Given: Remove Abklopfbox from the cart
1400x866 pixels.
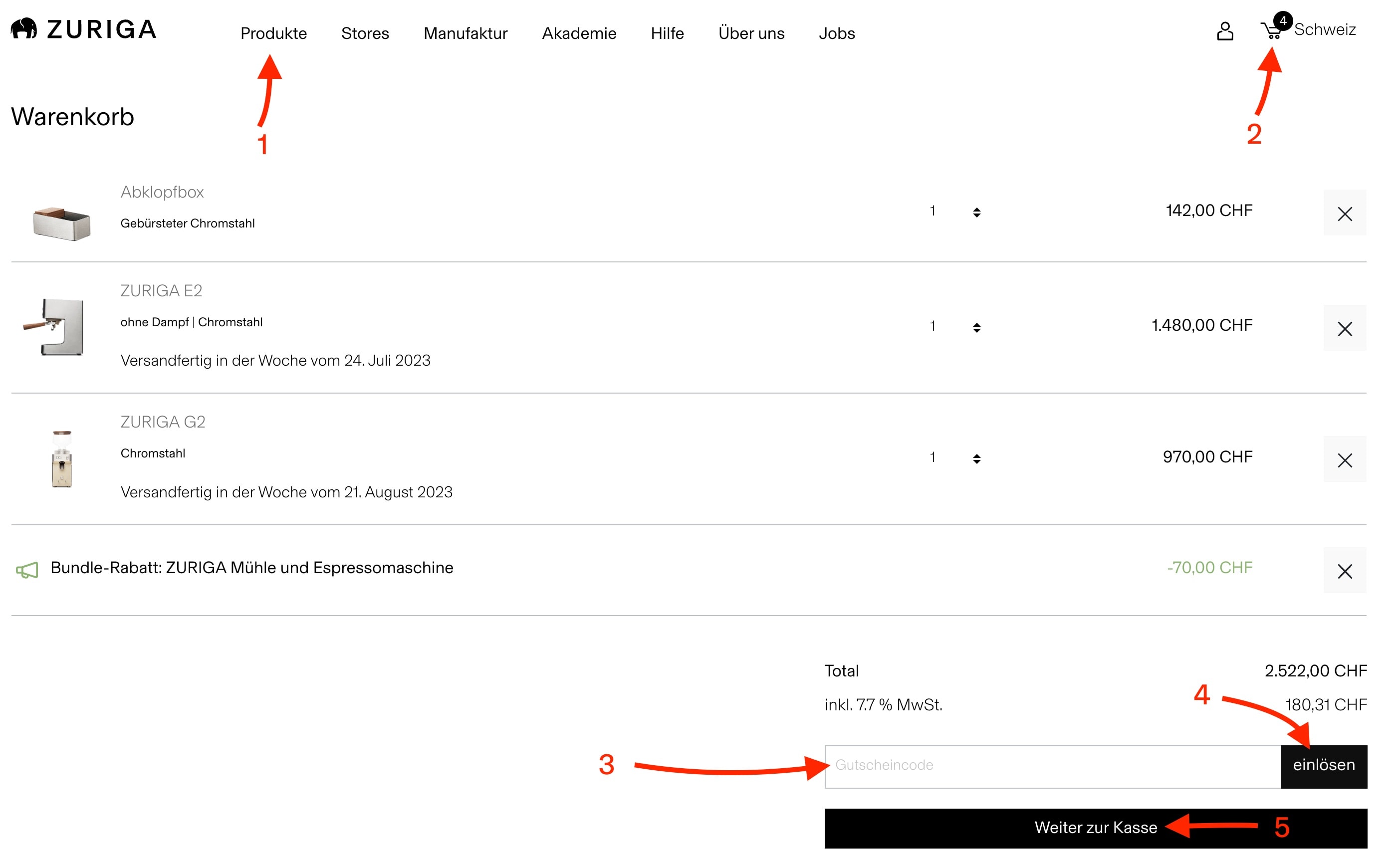Looking at the screenshot, I should 1345,213.
